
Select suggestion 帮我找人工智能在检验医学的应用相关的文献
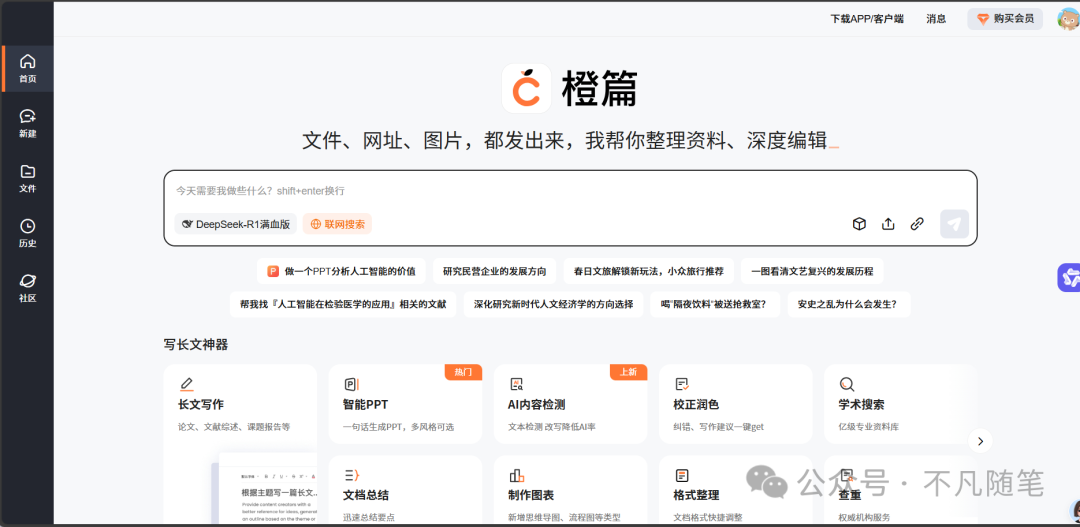tap(343, 304)
